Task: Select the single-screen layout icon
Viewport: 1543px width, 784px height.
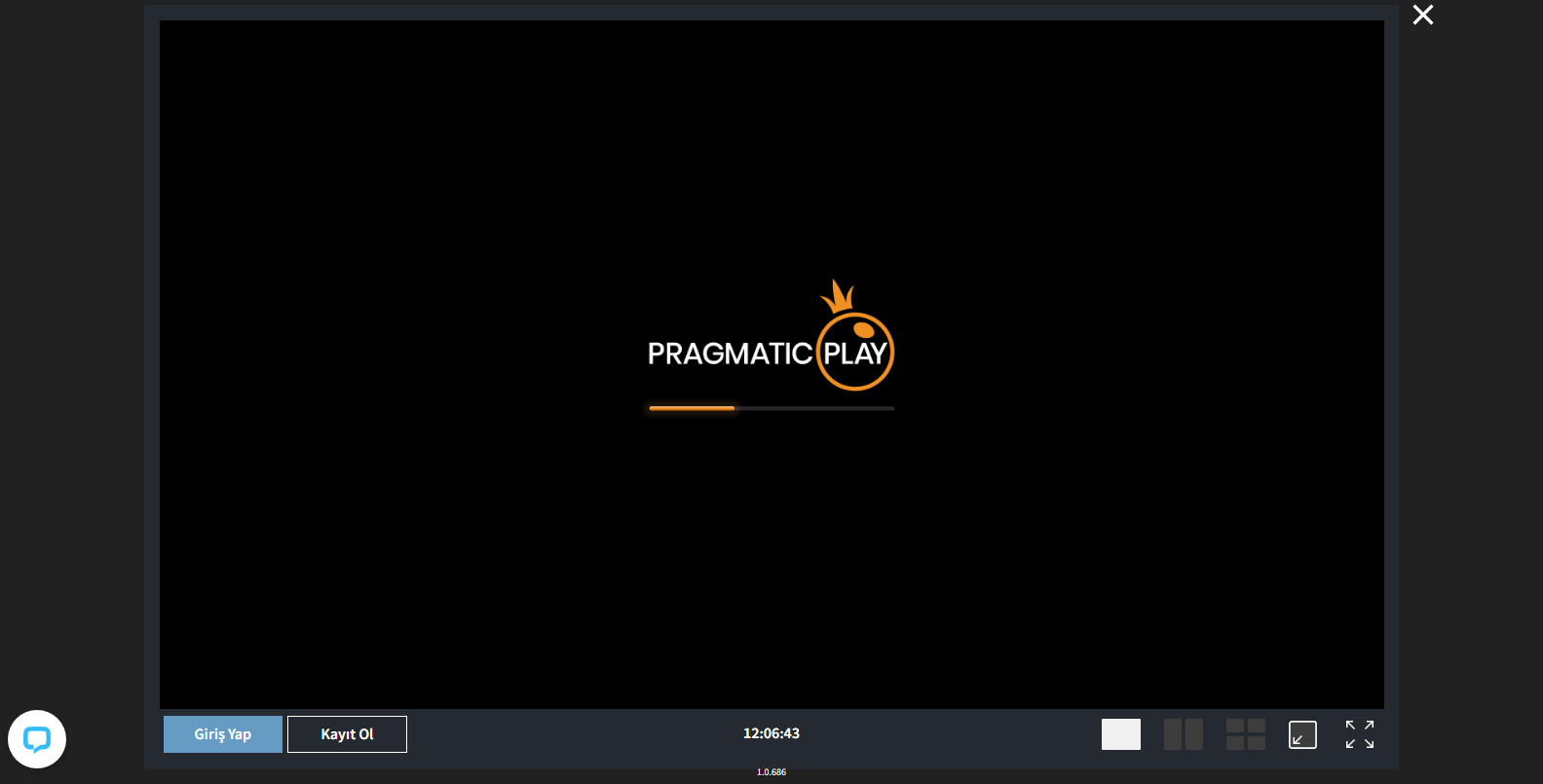Action: coord(1120,734)
